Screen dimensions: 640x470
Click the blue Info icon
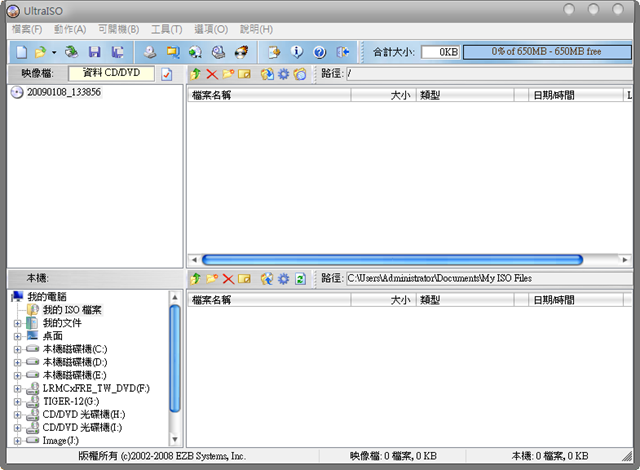point(297,52)
